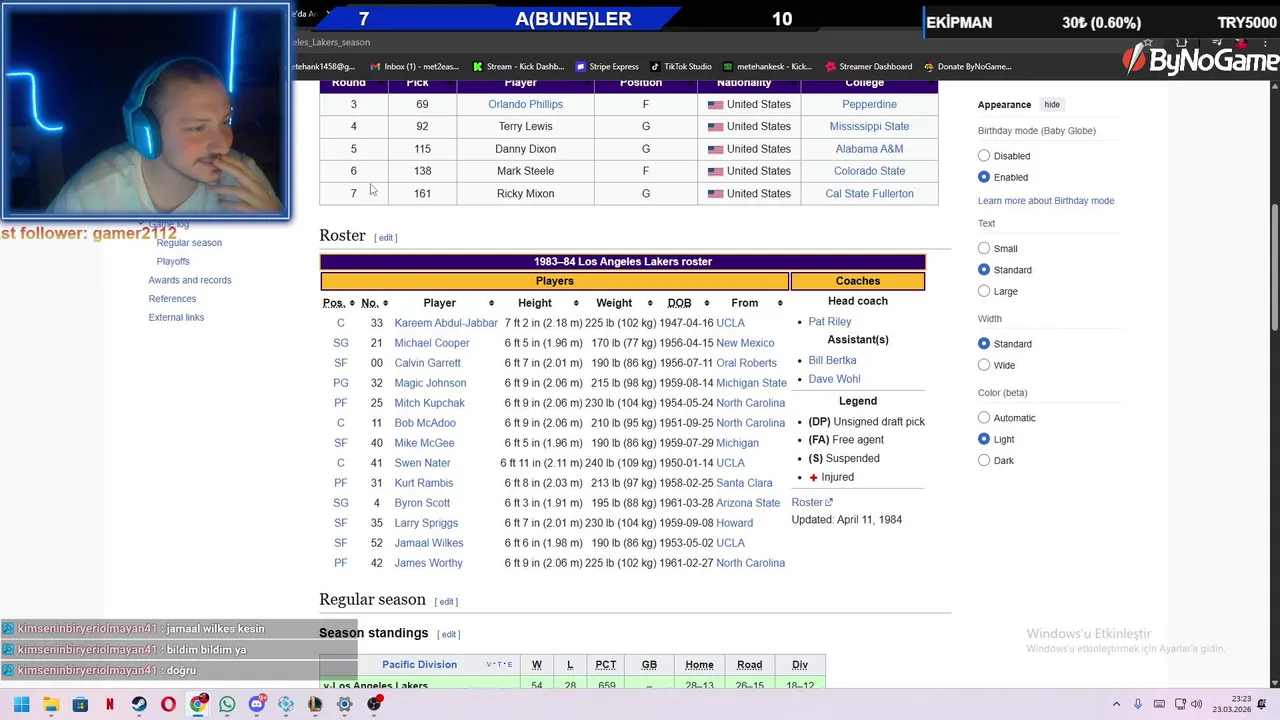
Task: Open Magic Johnson player page
Action: pos(430,383)
